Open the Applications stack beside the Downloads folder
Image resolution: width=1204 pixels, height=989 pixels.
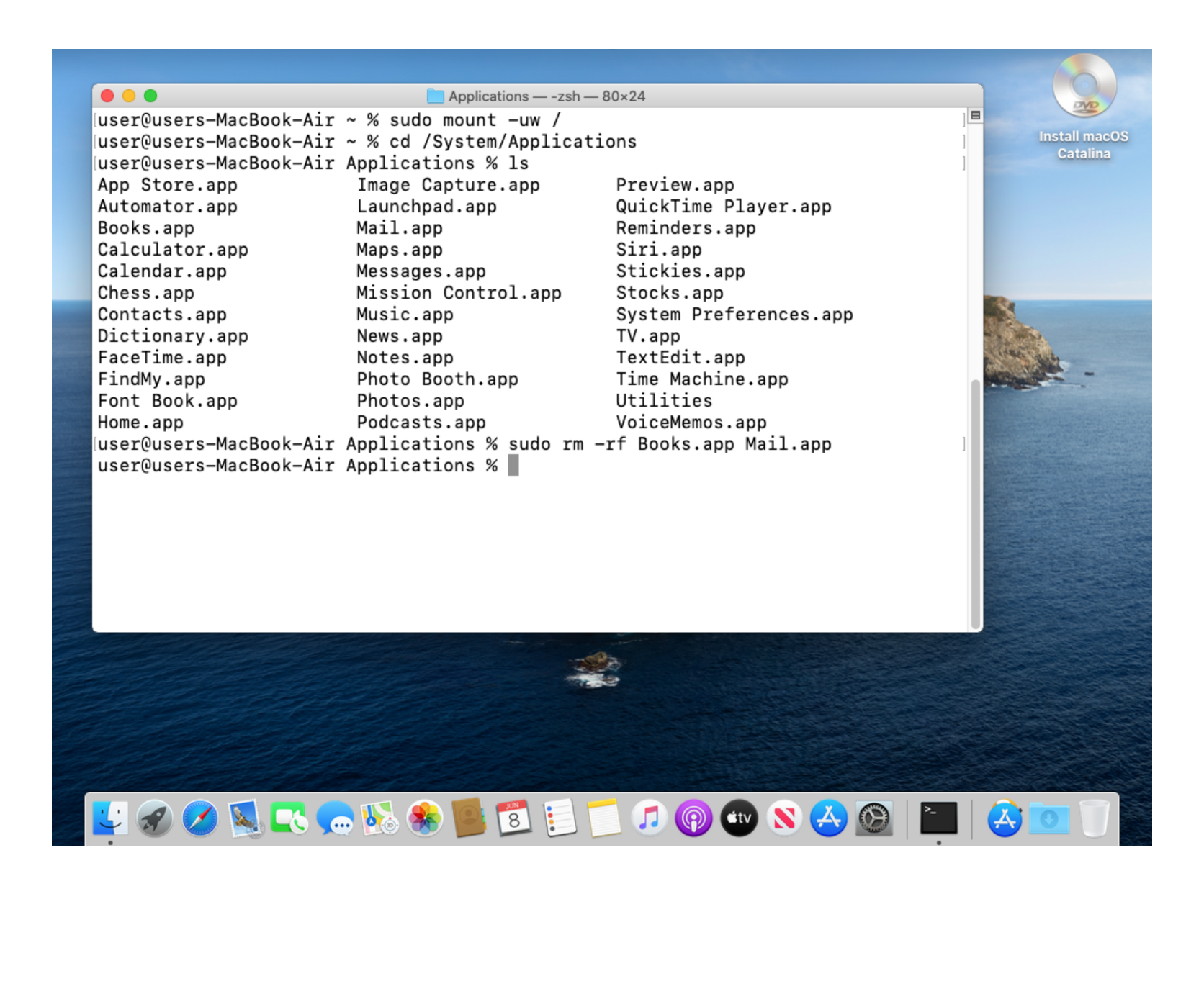pos(1005,818)
